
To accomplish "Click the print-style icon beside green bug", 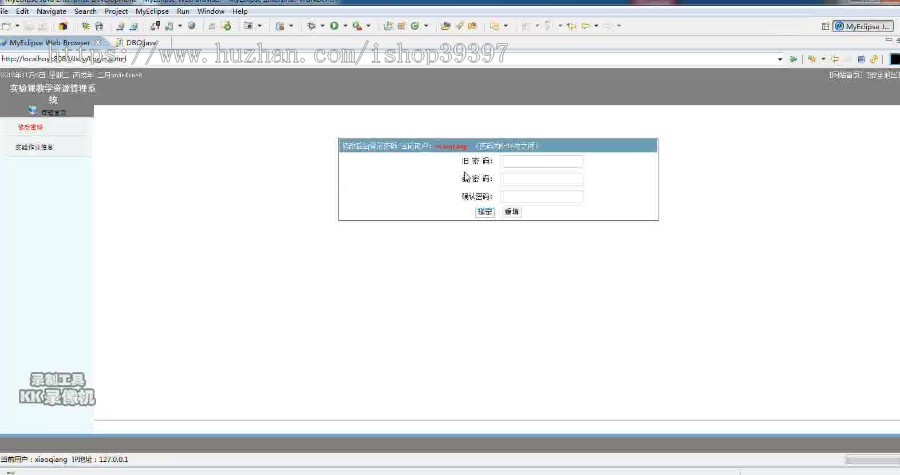I will coord(99,26).
